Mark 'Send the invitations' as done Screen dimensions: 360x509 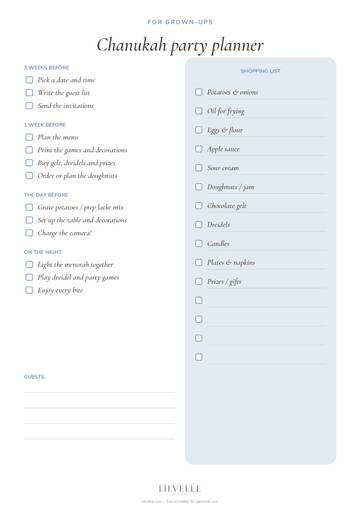click(x=29, y=106)
